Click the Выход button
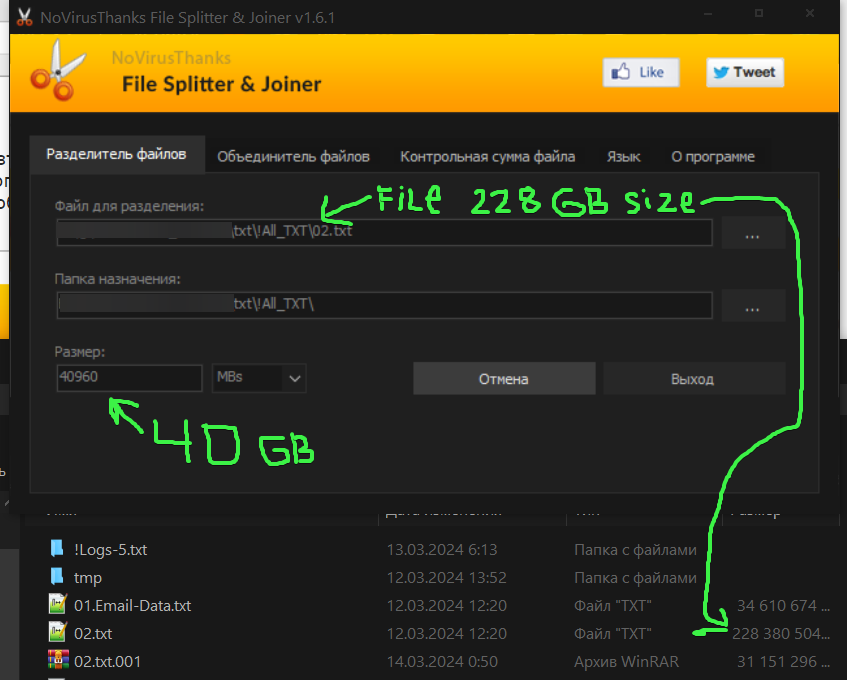Viewport: 847px width, 680px height. pos(694,379)
